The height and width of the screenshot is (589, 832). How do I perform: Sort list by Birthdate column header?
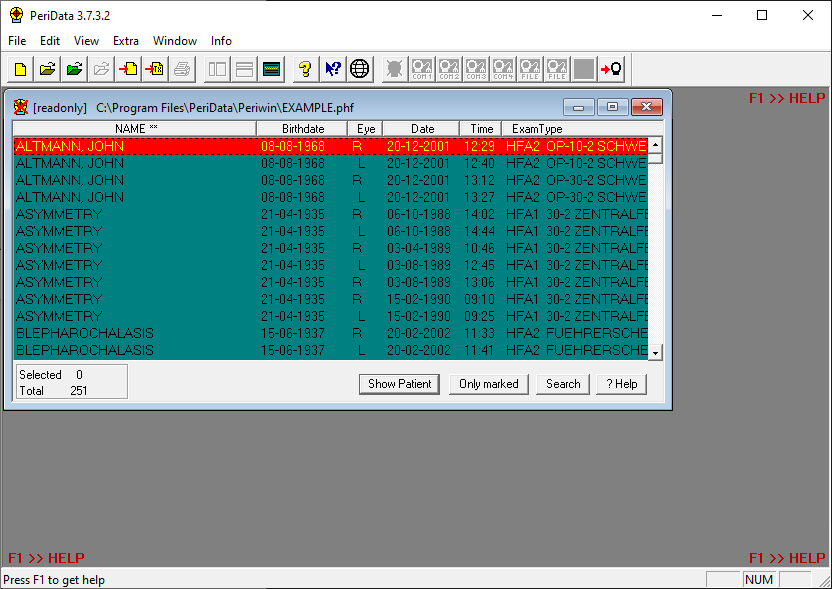pyautogui.click(x=302, y=129)
